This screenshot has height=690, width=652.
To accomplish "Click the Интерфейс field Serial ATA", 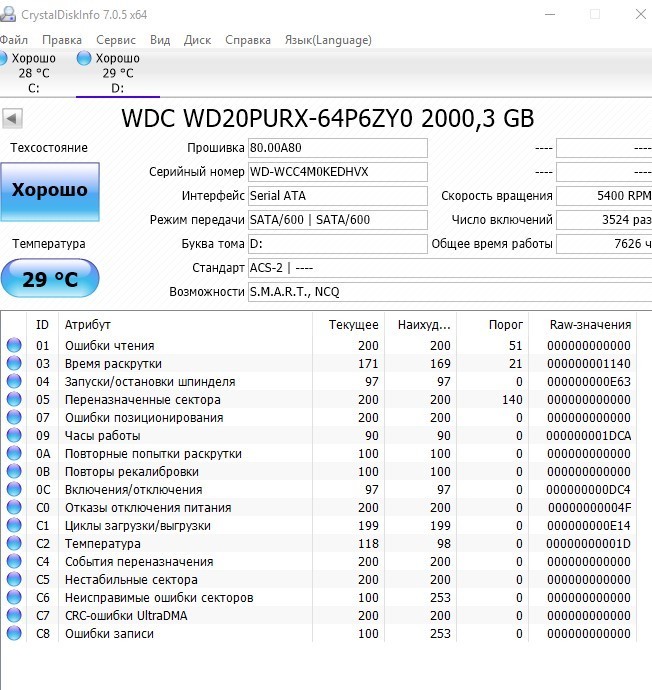I will click(337, 196).
